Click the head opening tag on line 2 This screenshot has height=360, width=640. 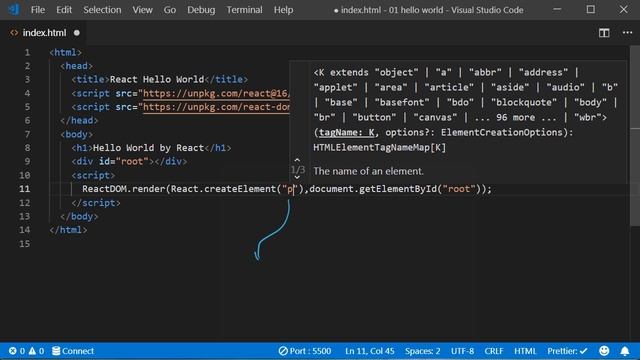76,66
